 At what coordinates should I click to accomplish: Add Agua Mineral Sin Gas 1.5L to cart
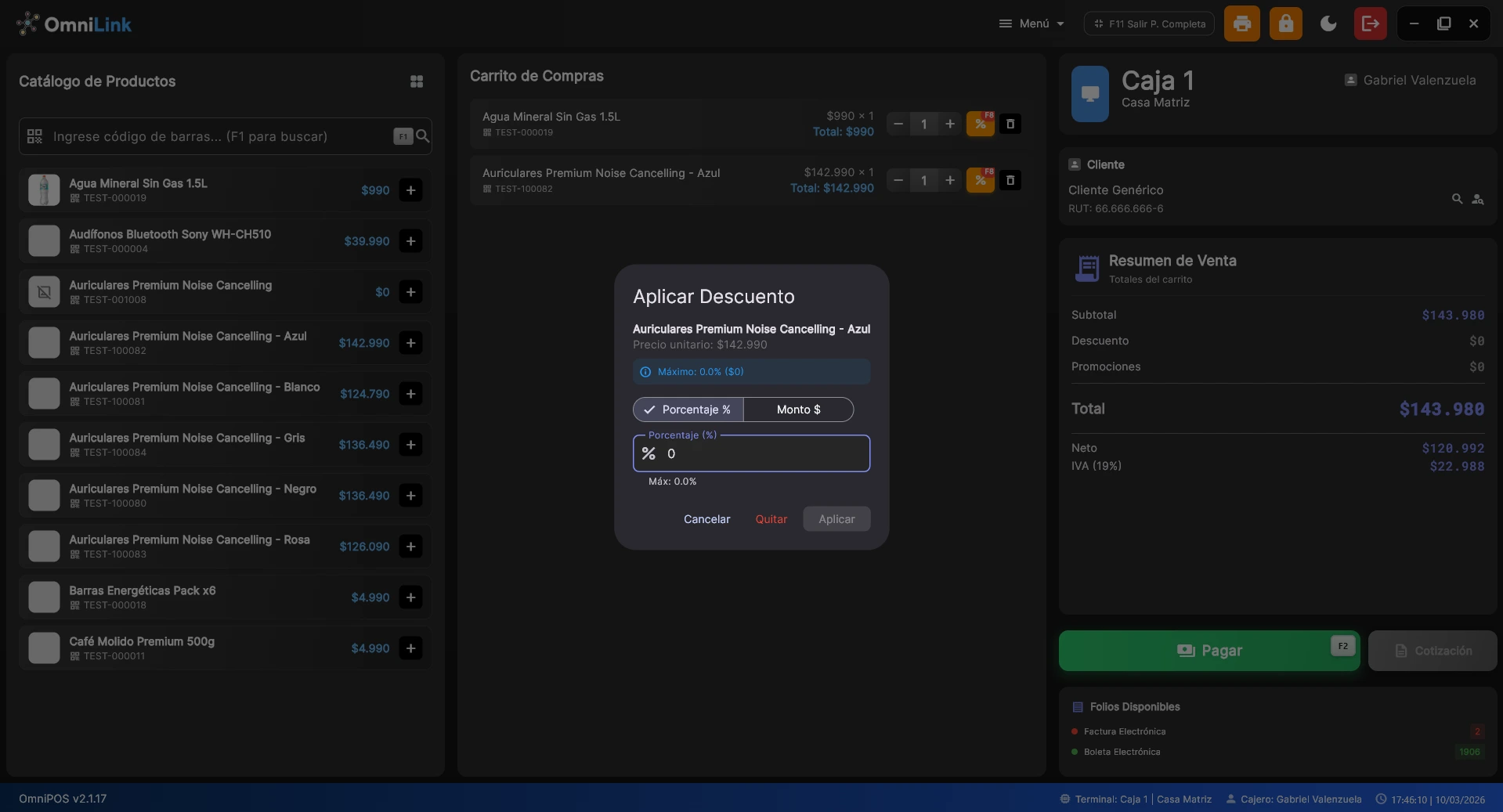pos(410,190)
